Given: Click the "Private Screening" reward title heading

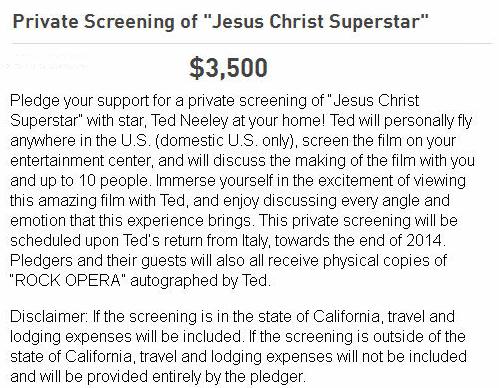Looking at the screenshot, I should (x=220, y=22).
